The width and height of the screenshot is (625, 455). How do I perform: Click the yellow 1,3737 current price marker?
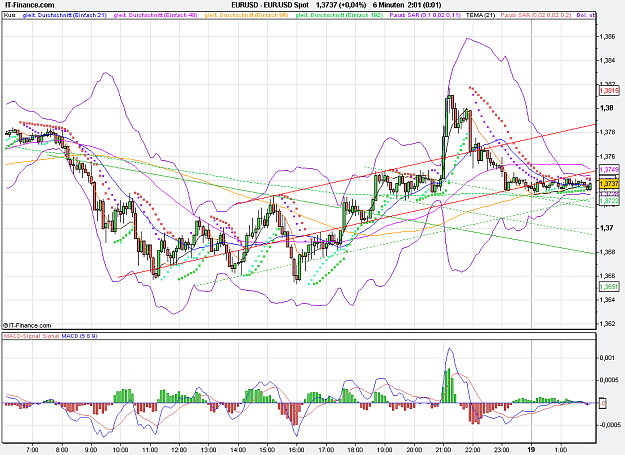609,184
